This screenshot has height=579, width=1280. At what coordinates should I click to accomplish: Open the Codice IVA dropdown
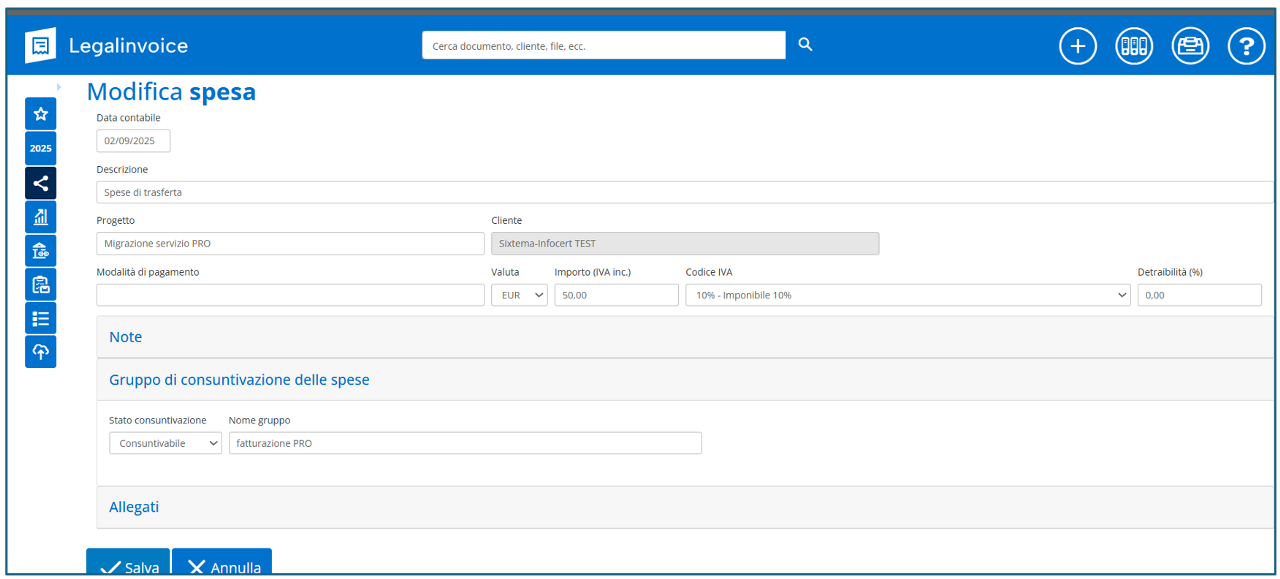907,295
